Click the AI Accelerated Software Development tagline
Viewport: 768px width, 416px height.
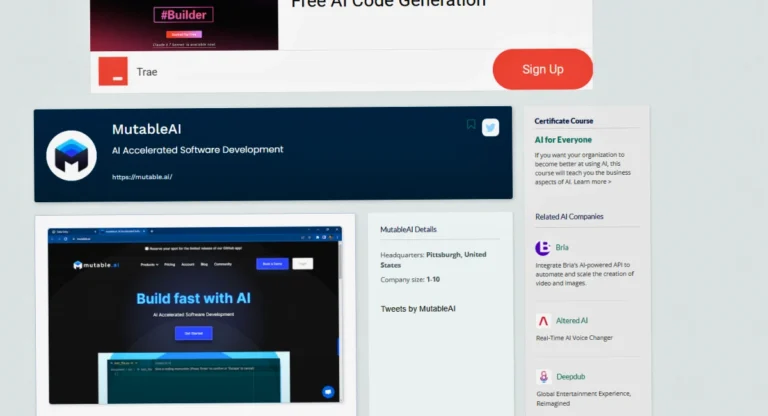coord(197,150)
